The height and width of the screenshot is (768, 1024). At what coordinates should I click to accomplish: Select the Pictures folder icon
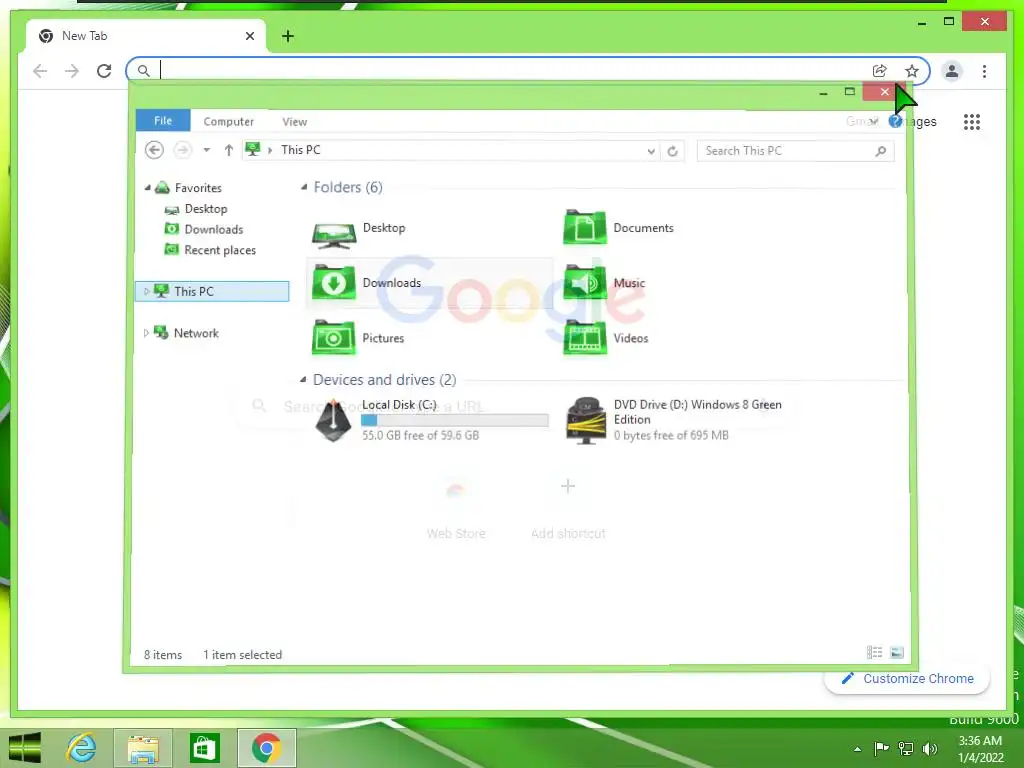click(x=334, y=338)
